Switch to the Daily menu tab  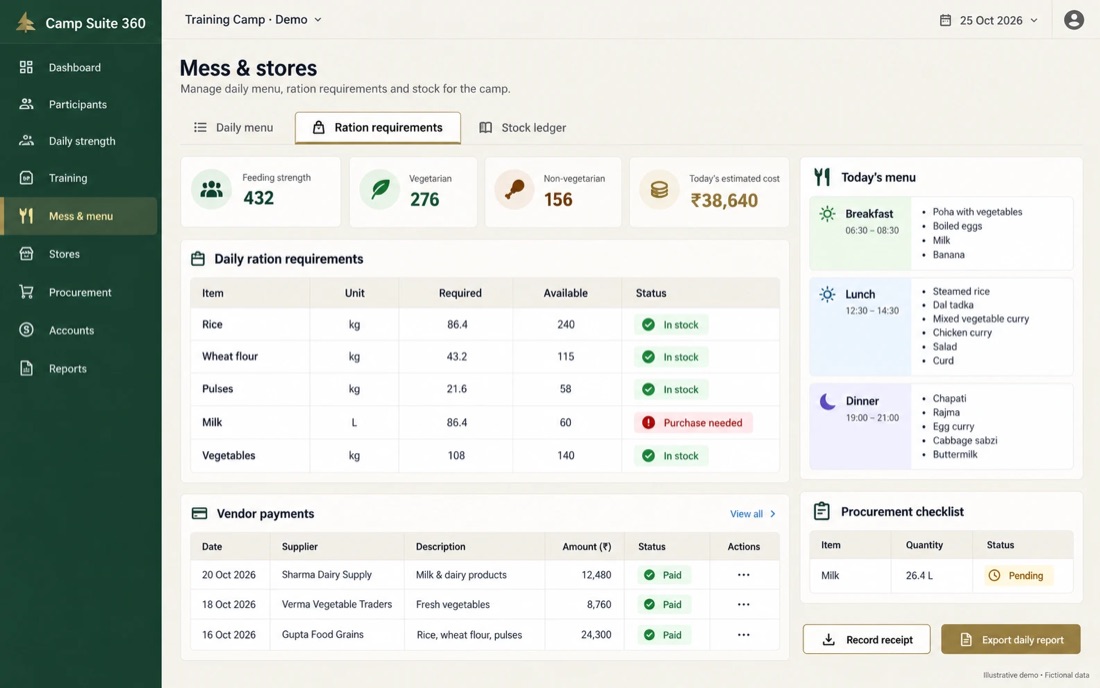pos(234,128)
